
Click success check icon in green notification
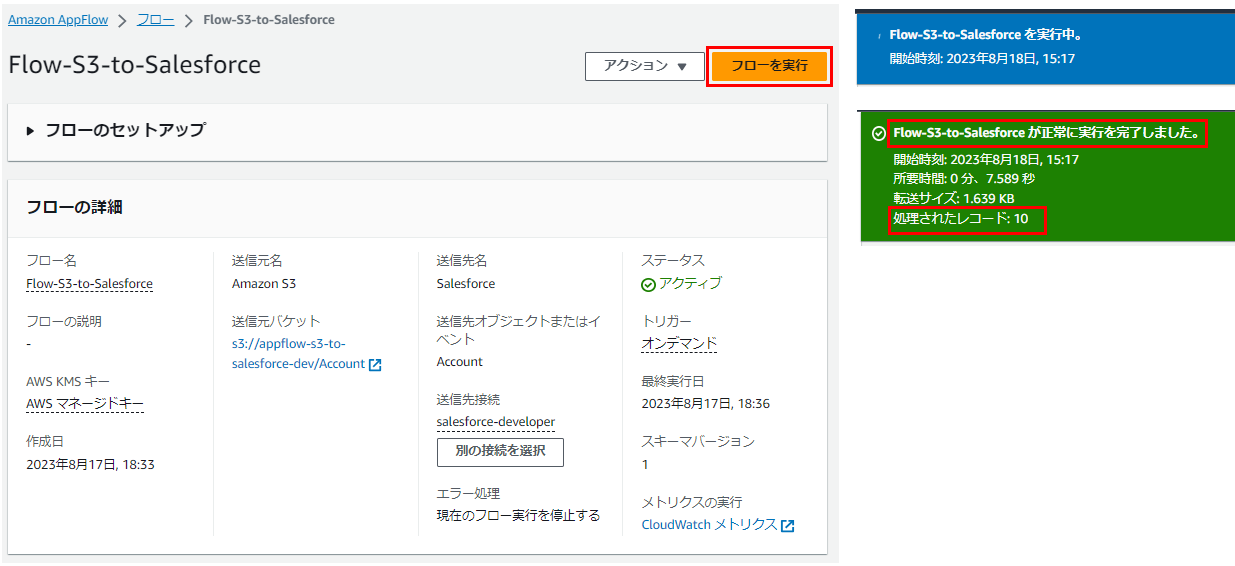click(878, 133)
